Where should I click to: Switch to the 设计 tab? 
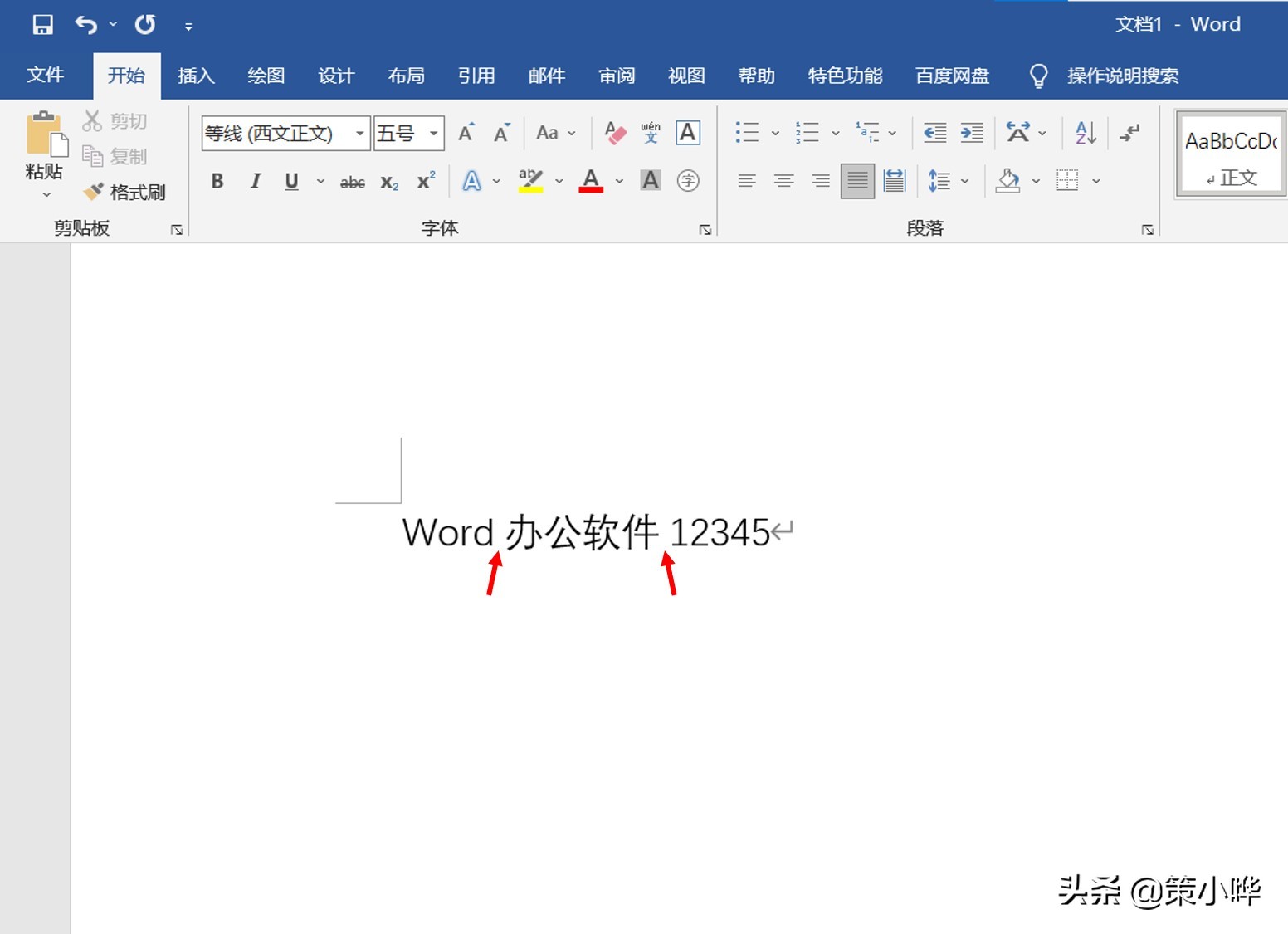(x=336, y=76)
